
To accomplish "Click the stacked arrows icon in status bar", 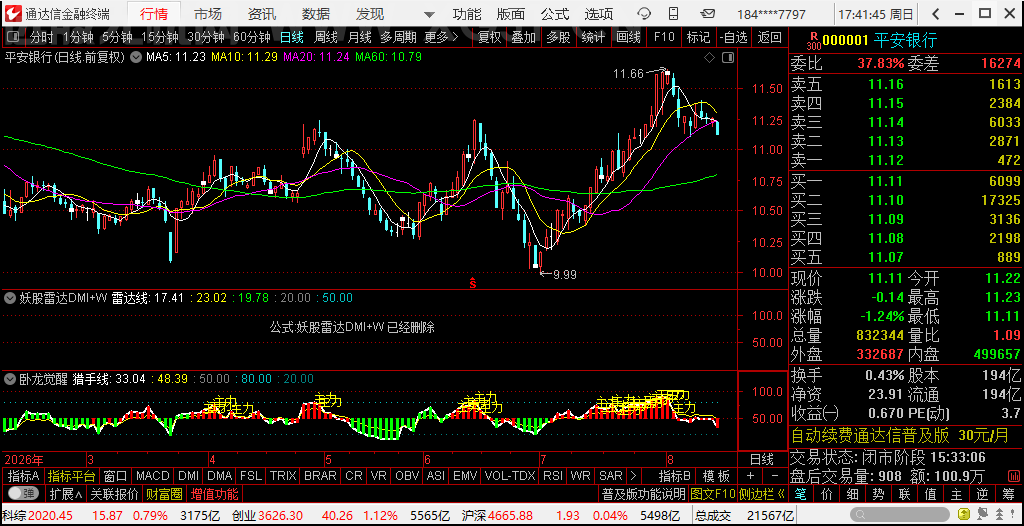I will pos(999,516).
